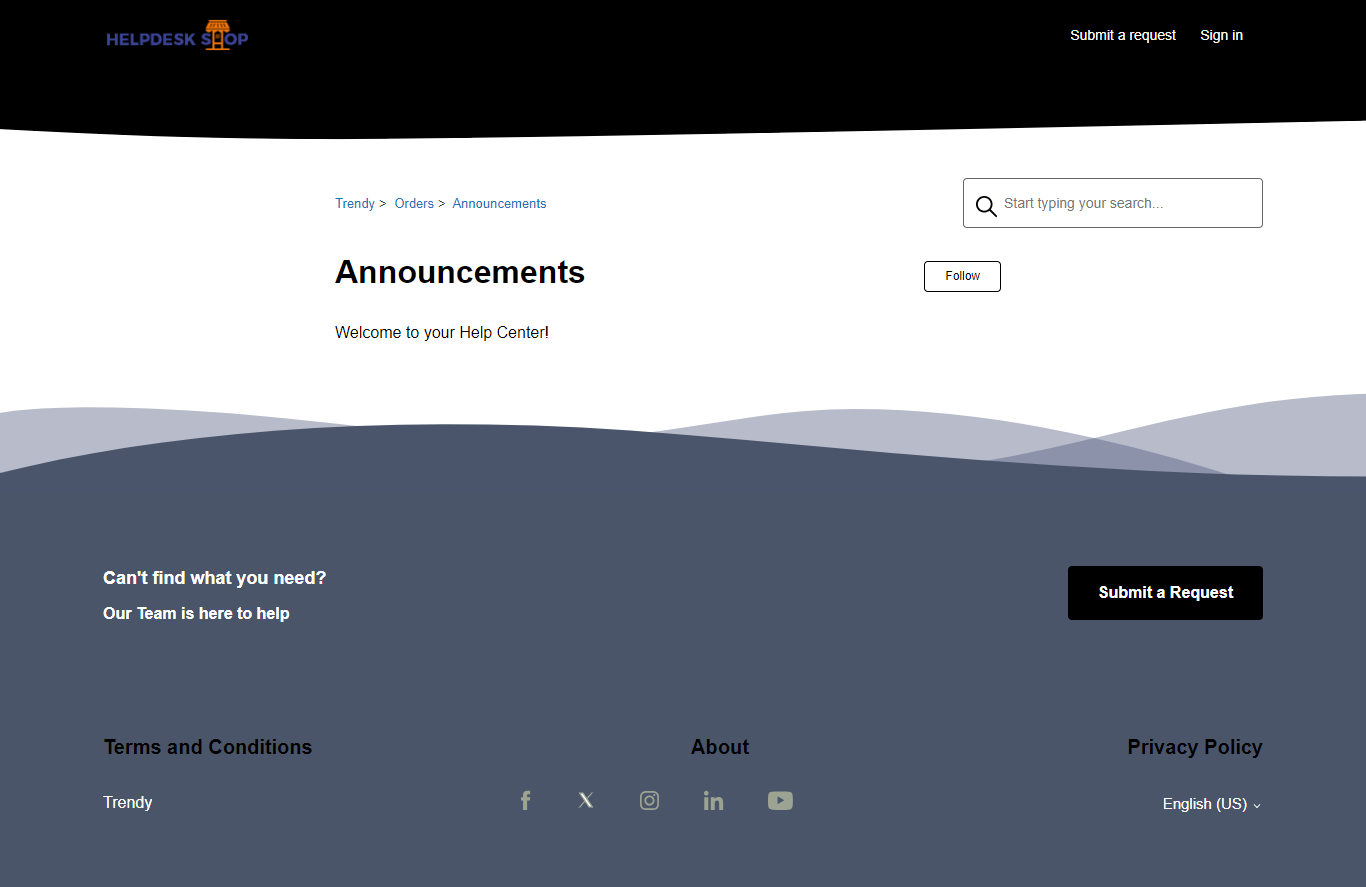Go to Orders breadcrumb link
Image resolution: width=1366 pixels, height=887 pixels.
(x=414, y=203)
